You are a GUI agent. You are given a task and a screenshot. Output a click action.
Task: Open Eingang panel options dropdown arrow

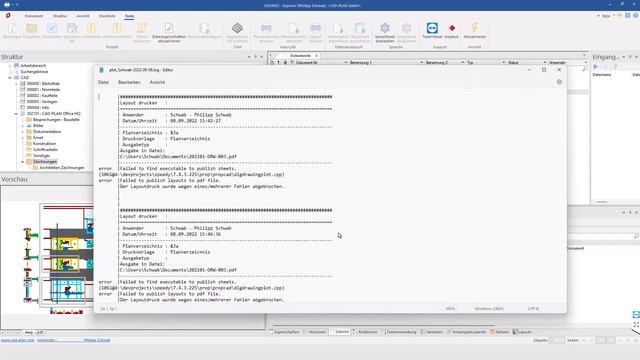click(624, 57)
